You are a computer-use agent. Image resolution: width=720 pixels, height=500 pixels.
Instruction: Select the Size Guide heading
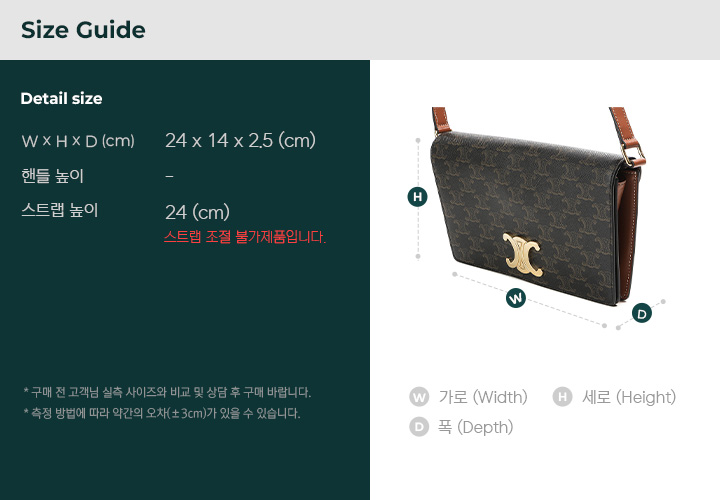point(83,30)
